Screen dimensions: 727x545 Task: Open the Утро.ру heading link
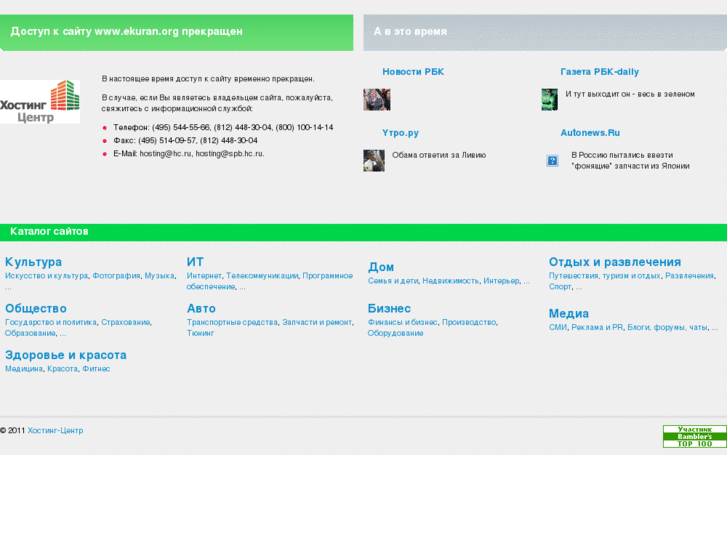click(400, 133)
